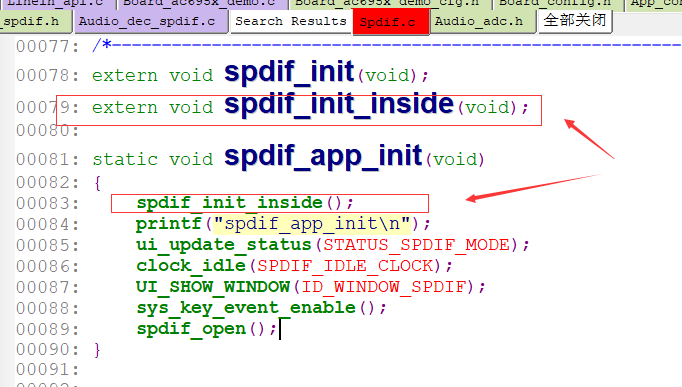
Task: Open the Audio_dec_spdif.c tab
Action: 150,21
